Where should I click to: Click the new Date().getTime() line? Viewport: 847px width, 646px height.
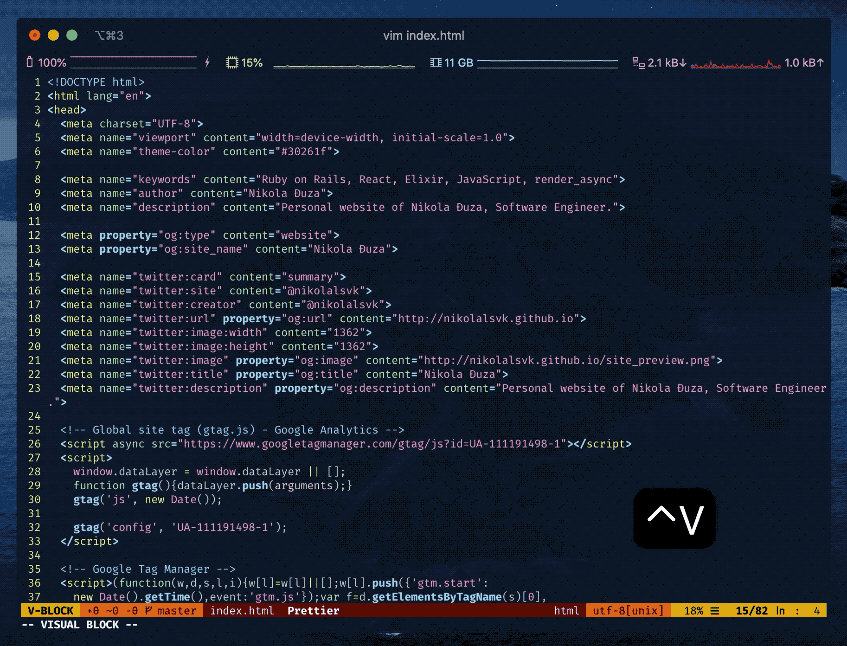pyautogui.click(x=310, y=597)
